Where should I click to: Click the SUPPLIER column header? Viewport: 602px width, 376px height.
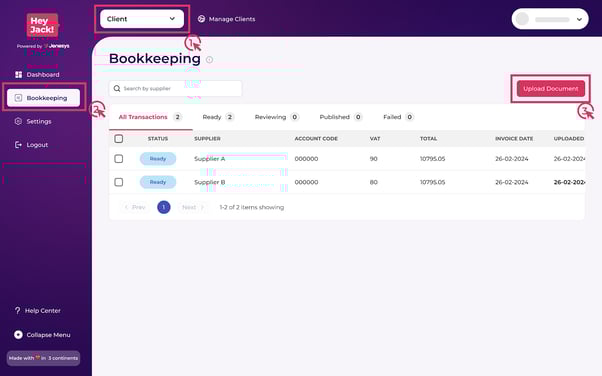[x=207, y=139]
